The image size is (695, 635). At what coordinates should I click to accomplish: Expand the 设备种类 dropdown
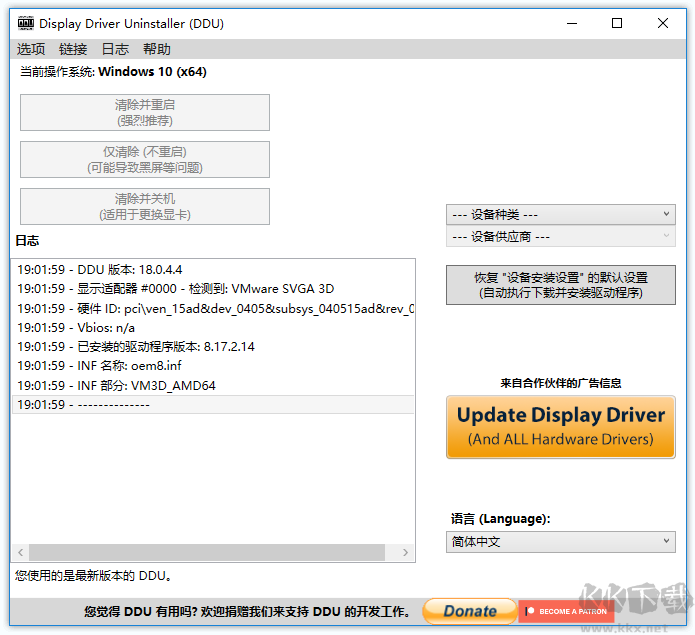click(x=561, y=214)
